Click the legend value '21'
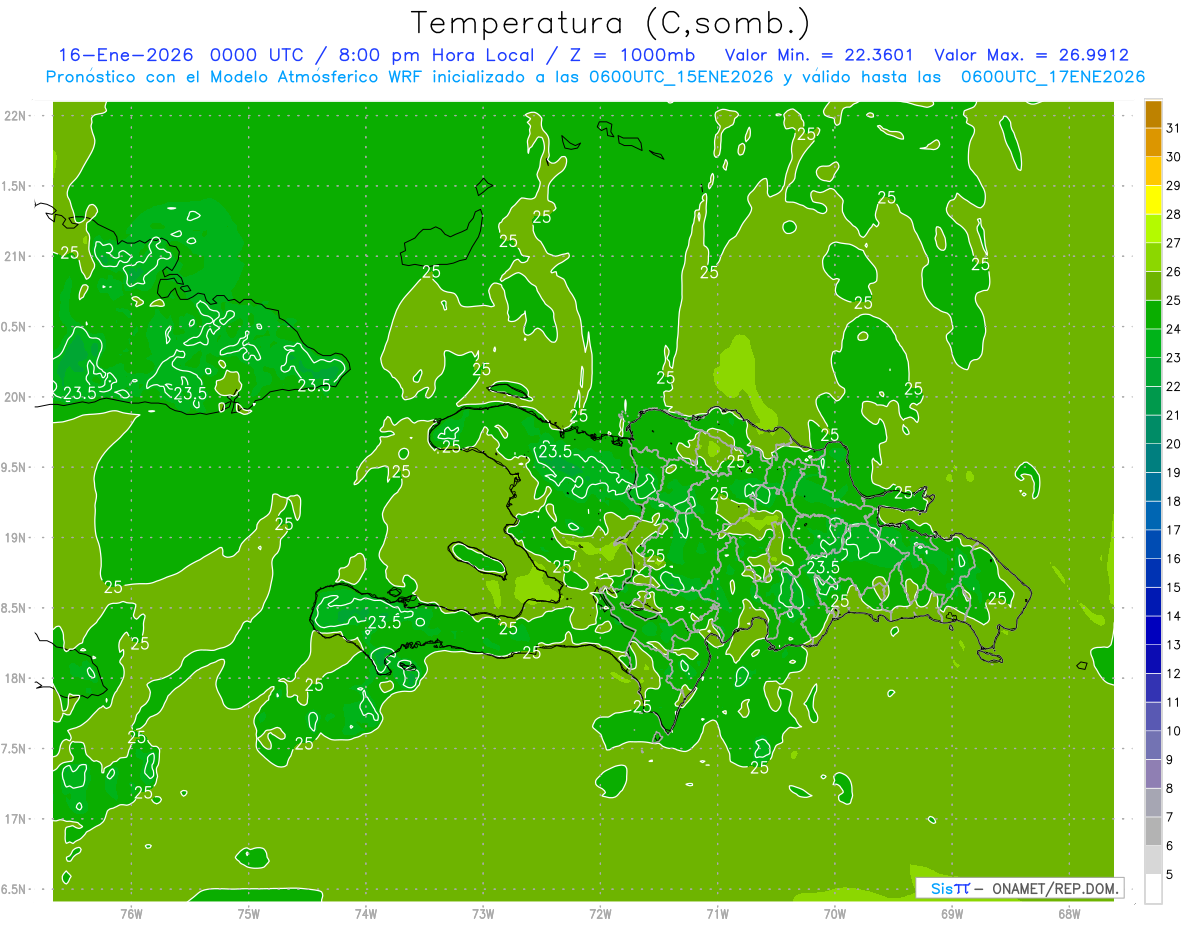The width and height of the screenshot is (1200, 927). (1173, 415)
